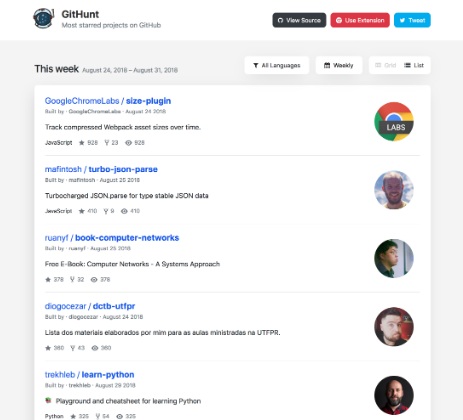This screenshot has width=463, height=420.
Task: Switch to List view
Action: pyautogui.click(x=414, y=65)
